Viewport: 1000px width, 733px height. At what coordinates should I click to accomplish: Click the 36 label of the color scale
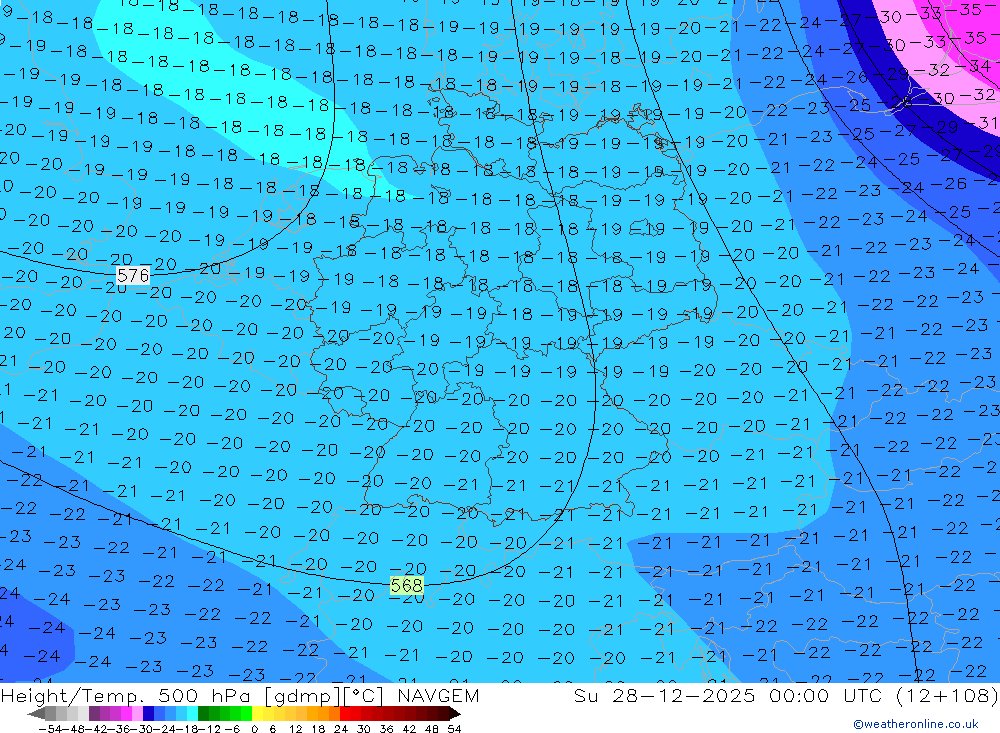point(386,729)
